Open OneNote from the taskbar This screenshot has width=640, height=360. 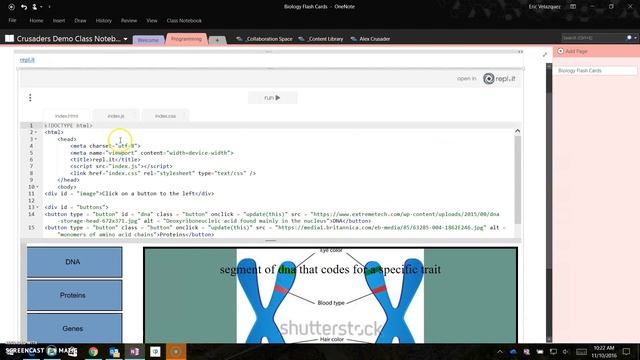click(x=135, y=351)
